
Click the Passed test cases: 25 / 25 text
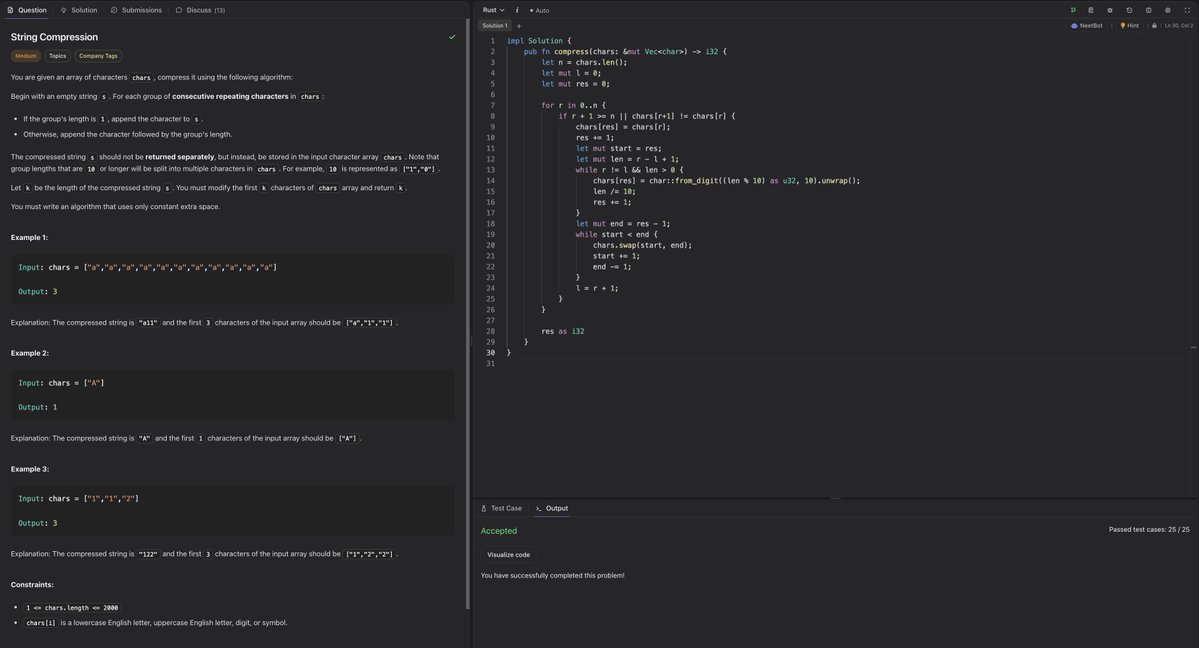1149,529
